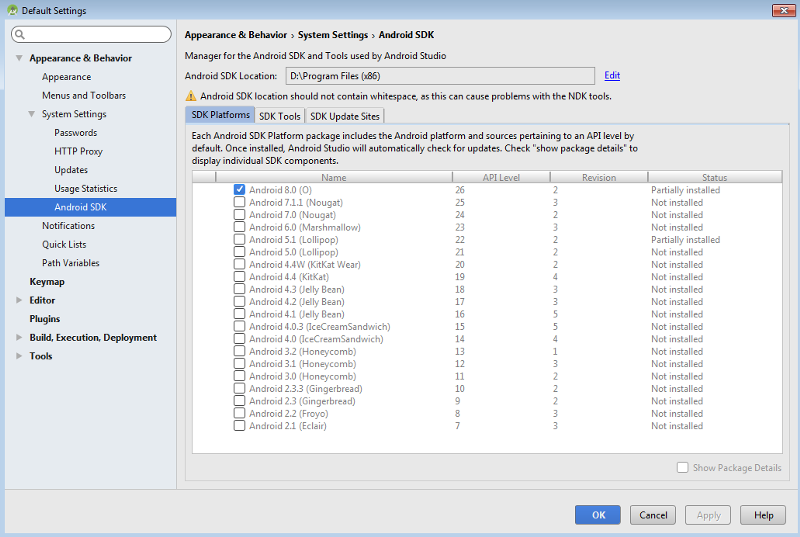The height and width of the screenshot is (537, 800).
Task: Collapse the System Settings tree node
Action: point(32,114)
